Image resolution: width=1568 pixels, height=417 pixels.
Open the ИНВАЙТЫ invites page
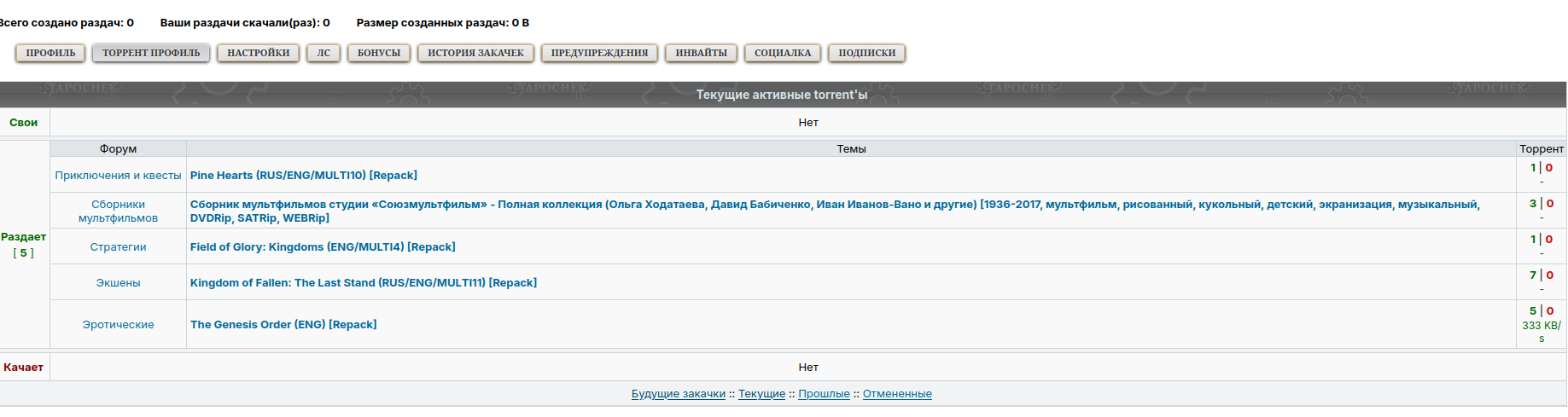(701, 53)
